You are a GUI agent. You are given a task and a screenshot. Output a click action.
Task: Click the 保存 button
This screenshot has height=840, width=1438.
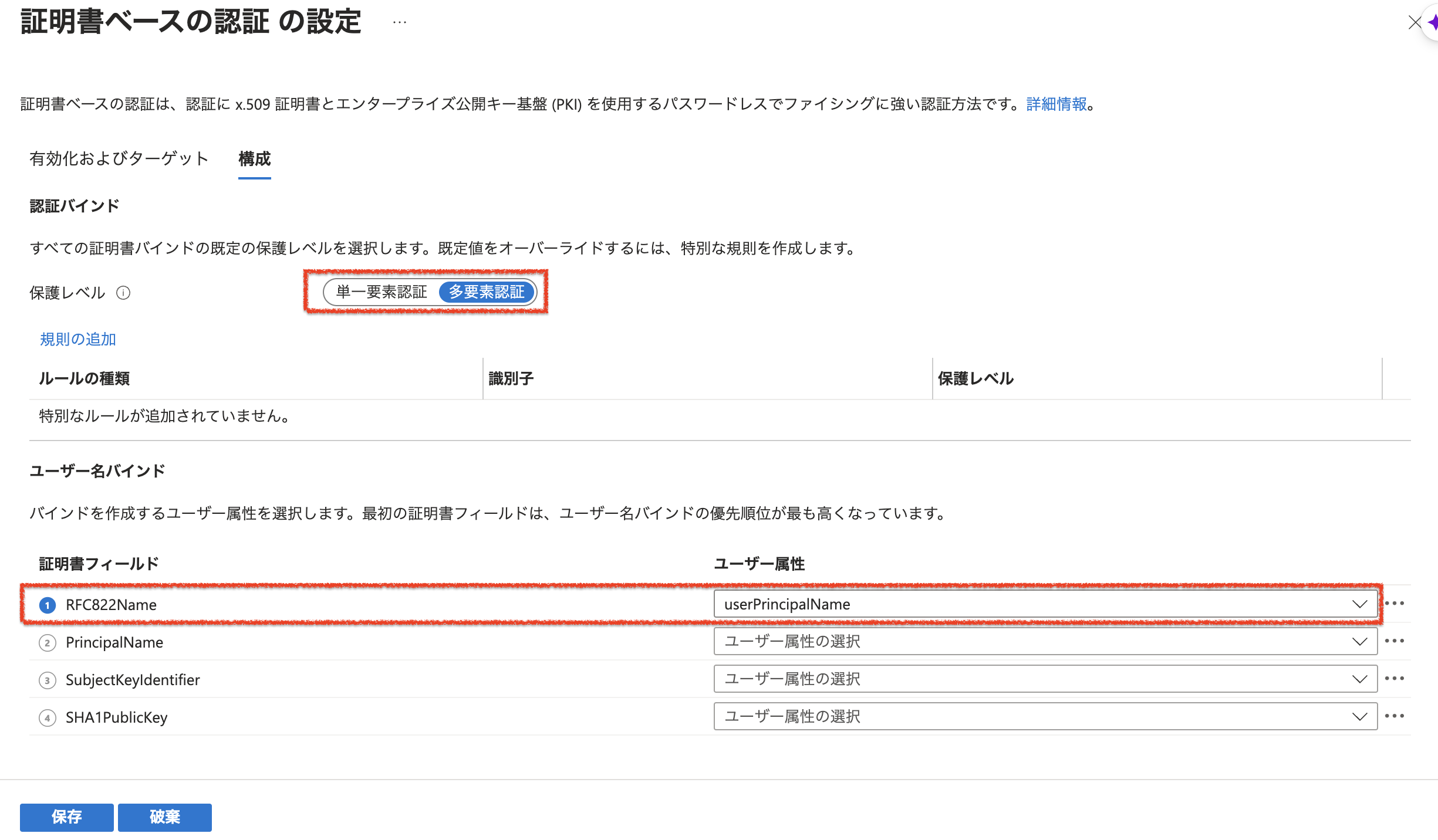pyautogui.click(x=67, y=817)
